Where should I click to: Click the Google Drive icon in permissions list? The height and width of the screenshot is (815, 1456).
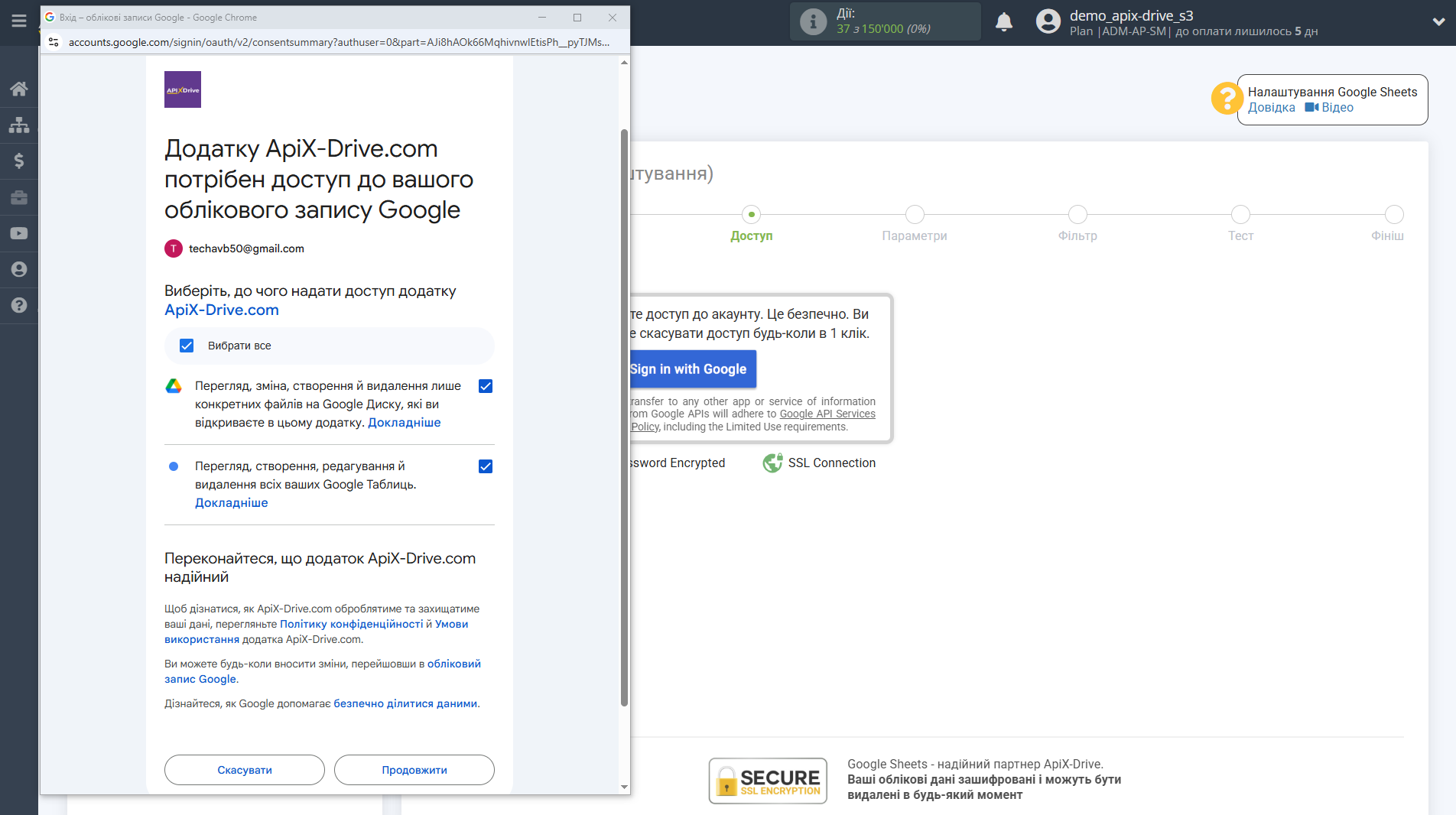click(x=174, y=386)
